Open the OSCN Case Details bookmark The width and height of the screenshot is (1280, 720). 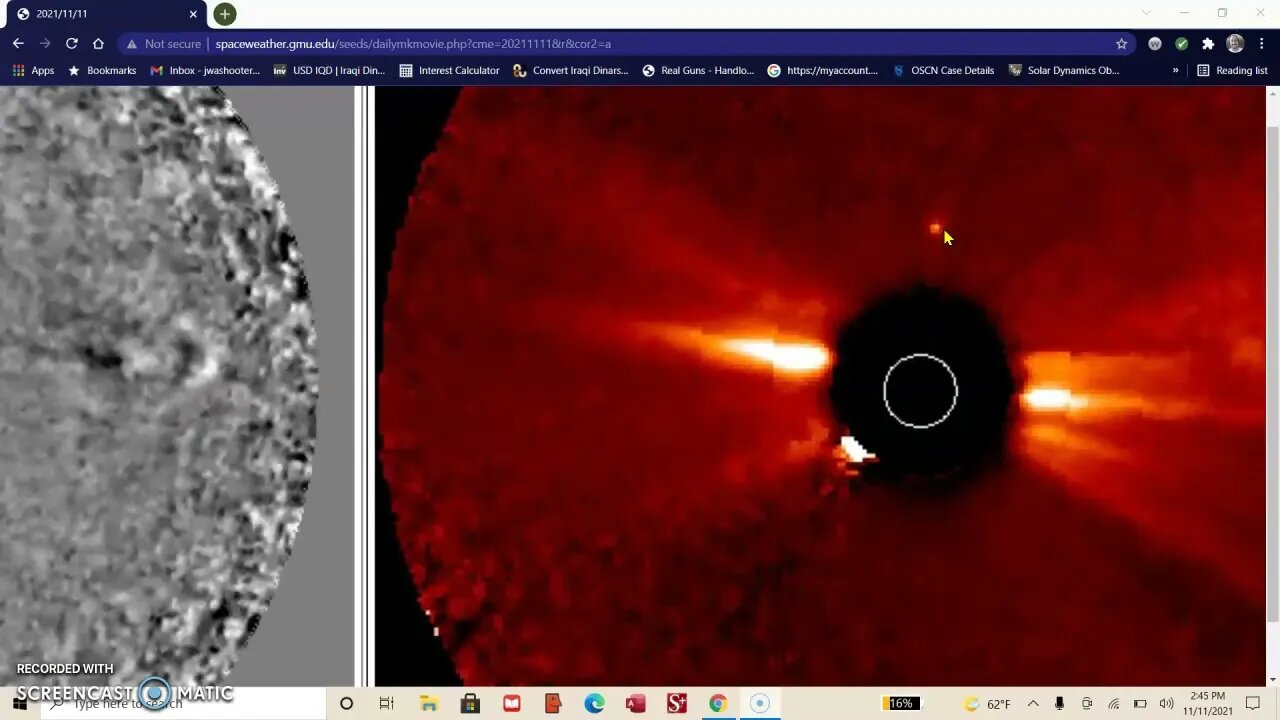pyautogui.click(x=943, y=71)
